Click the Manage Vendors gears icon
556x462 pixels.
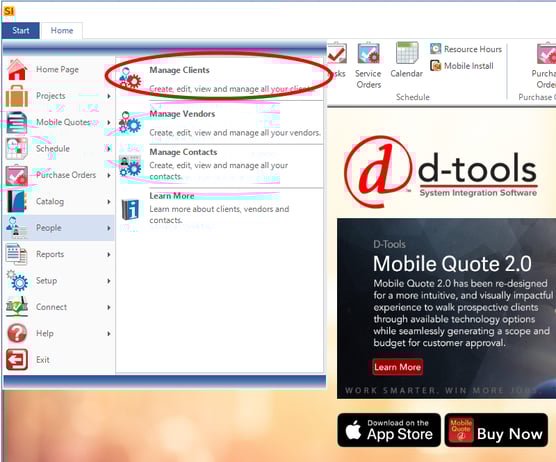coord(130,122)
